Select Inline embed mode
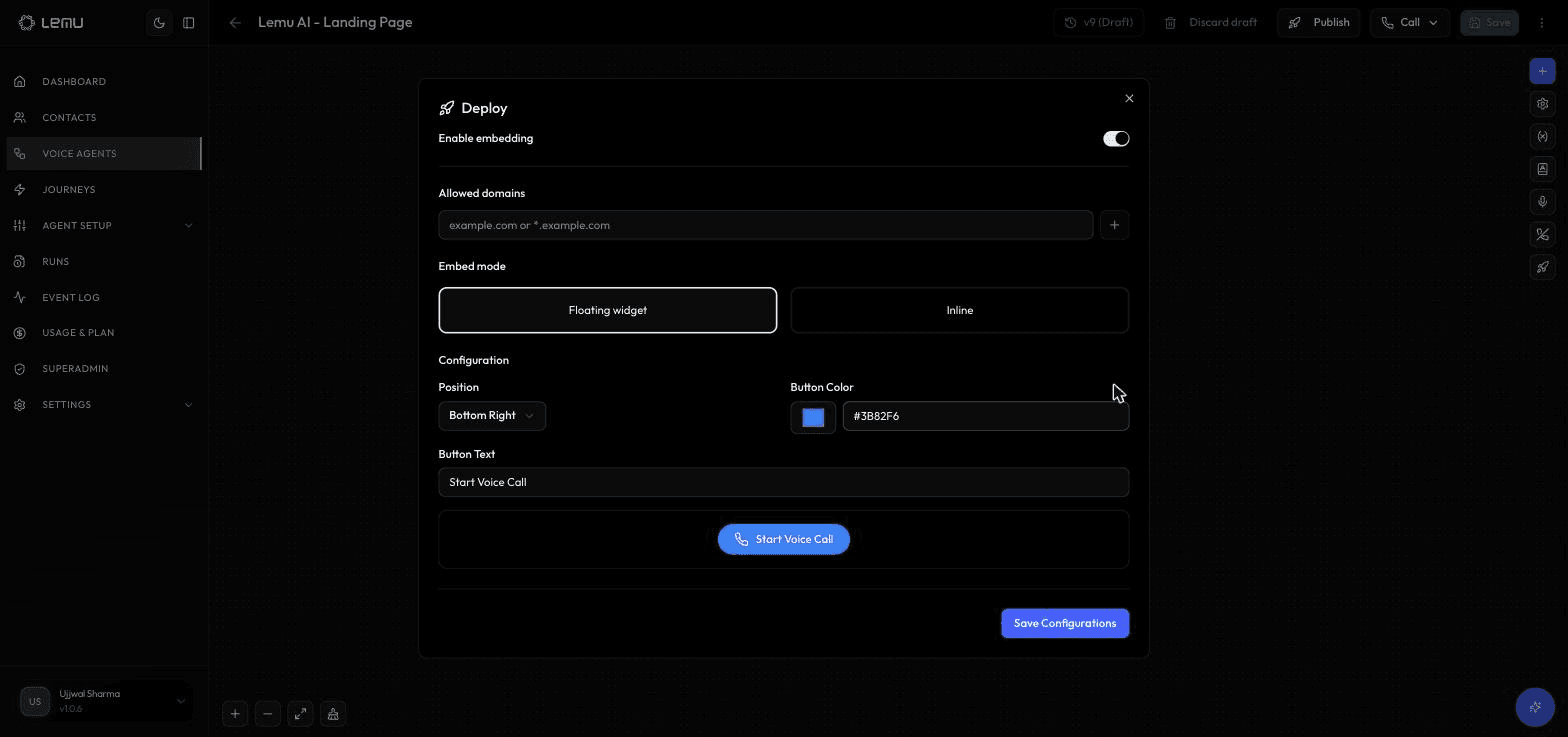This screenshot has width=1568, height=737. [960, 310]
